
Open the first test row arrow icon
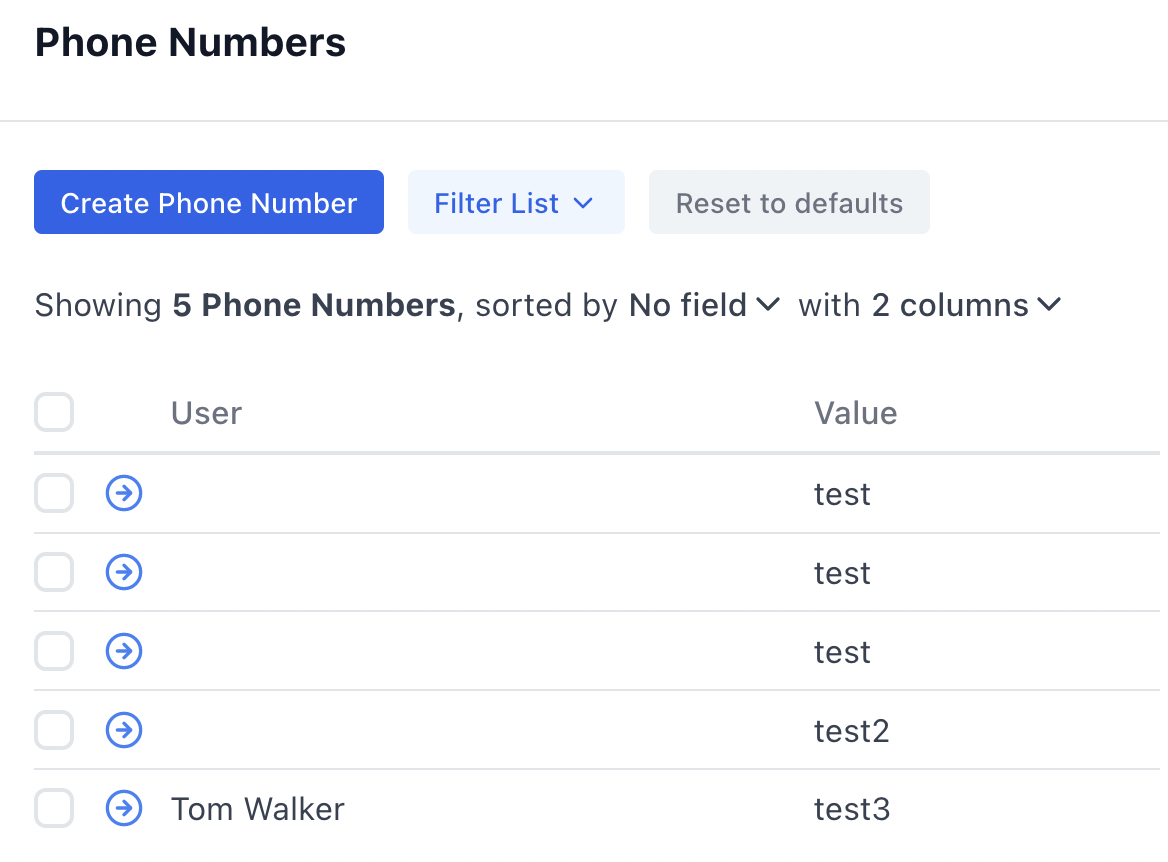pyautogui.click(x=124, y=493)
